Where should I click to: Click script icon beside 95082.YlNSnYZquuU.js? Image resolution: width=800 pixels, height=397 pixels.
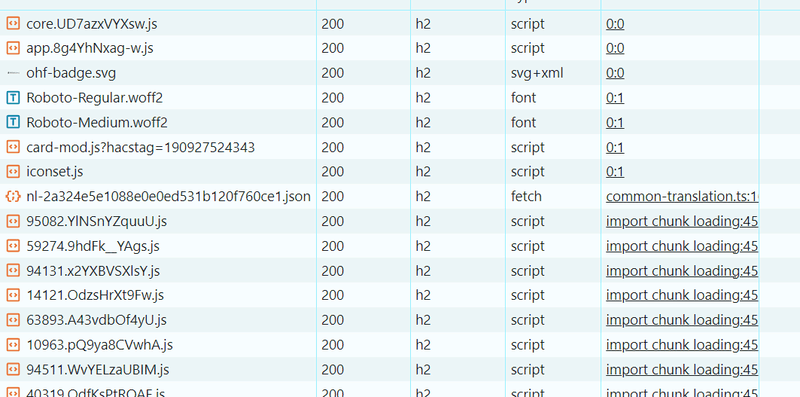pos(13,221)
